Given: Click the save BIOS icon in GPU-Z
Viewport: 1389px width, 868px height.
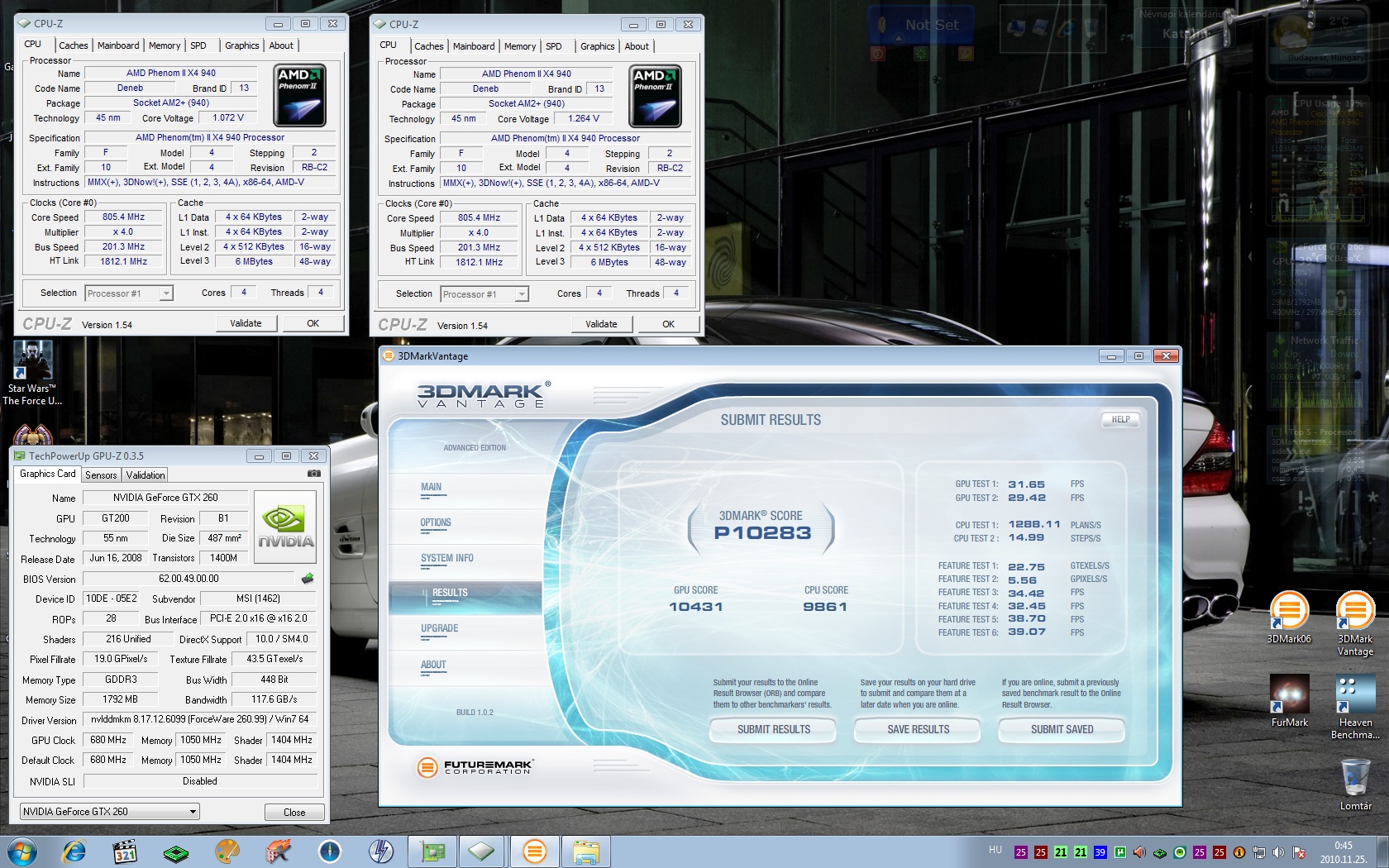Looking at the screenshot, I should (308, 579).
